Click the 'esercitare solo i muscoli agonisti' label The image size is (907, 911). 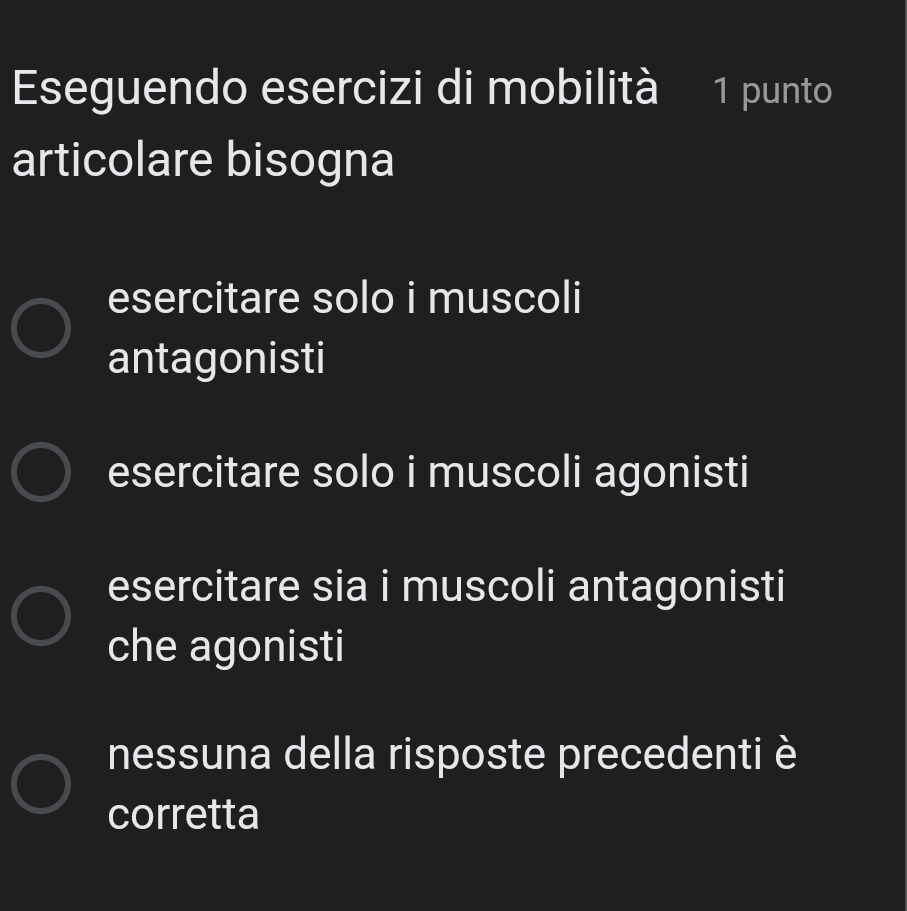[428, 472]
